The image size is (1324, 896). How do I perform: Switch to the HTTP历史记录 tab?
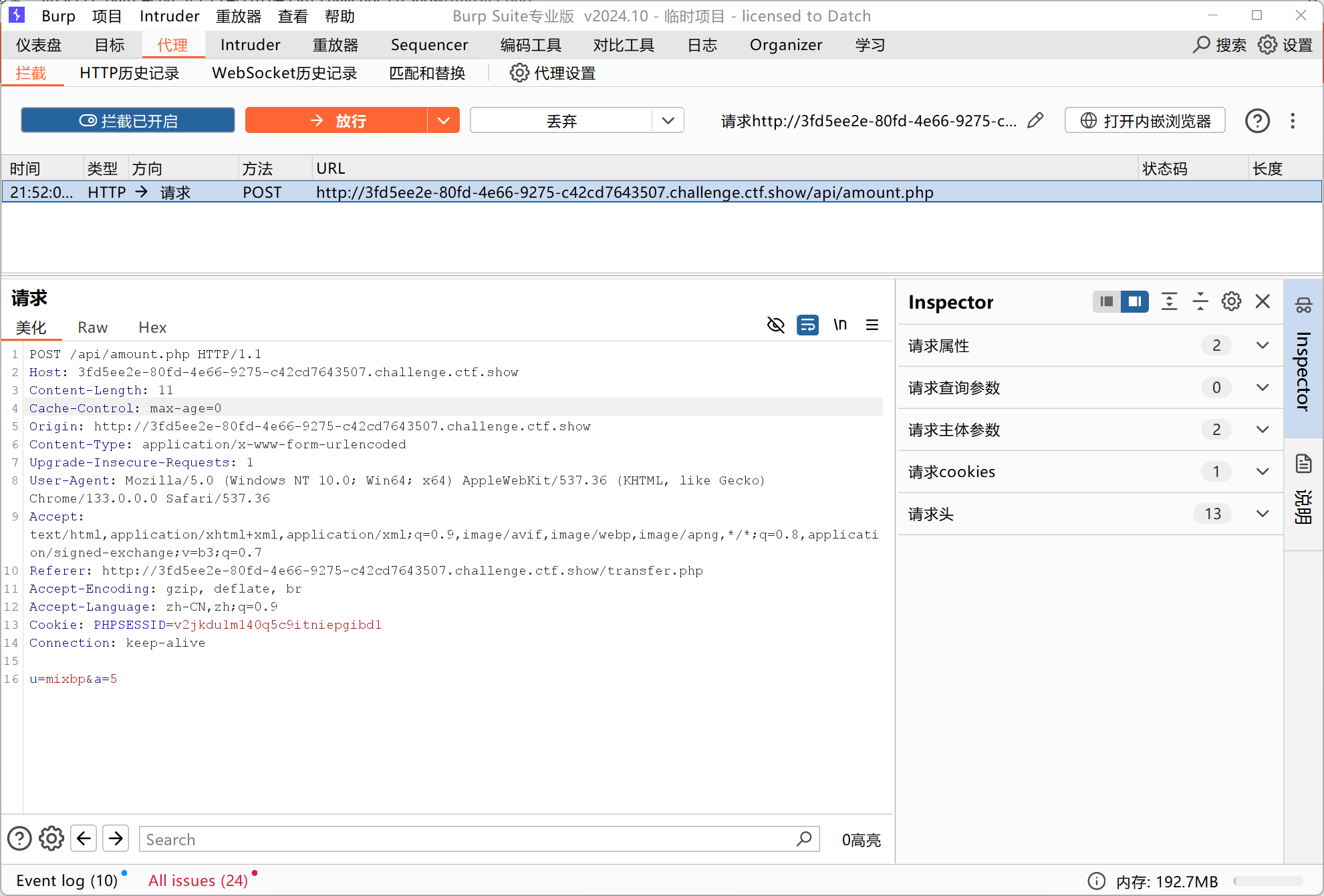[x=129, y=73]
